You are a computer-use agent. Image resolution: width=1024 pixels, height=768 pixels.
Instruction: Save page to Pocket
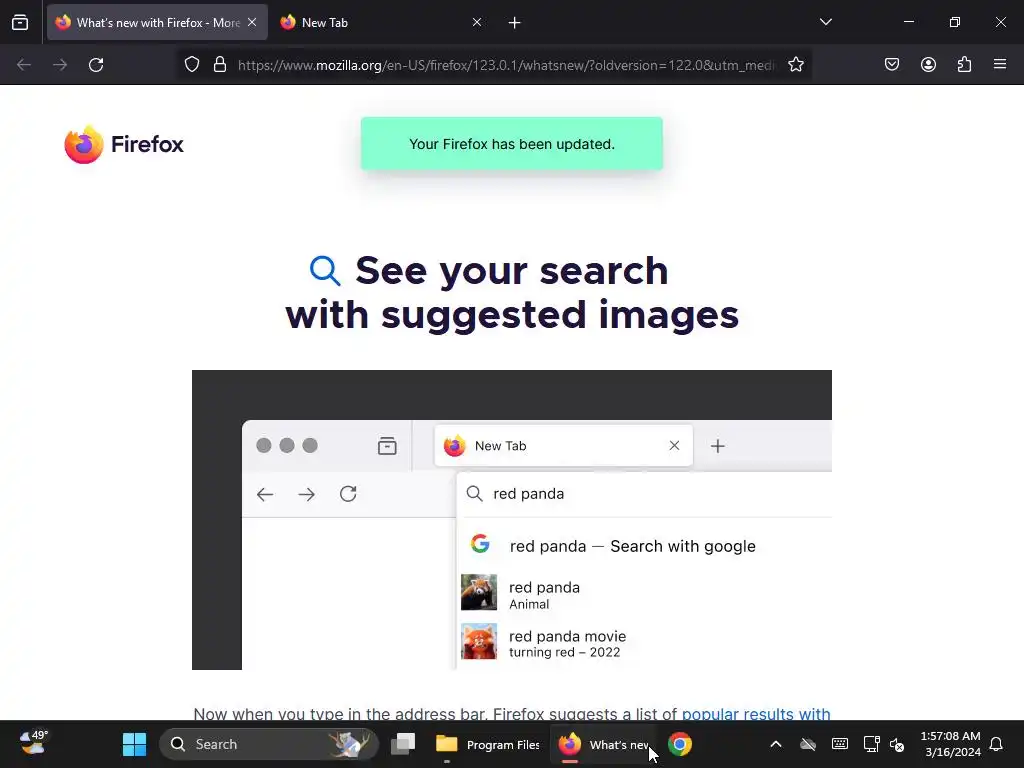click(x=892, y=65)
